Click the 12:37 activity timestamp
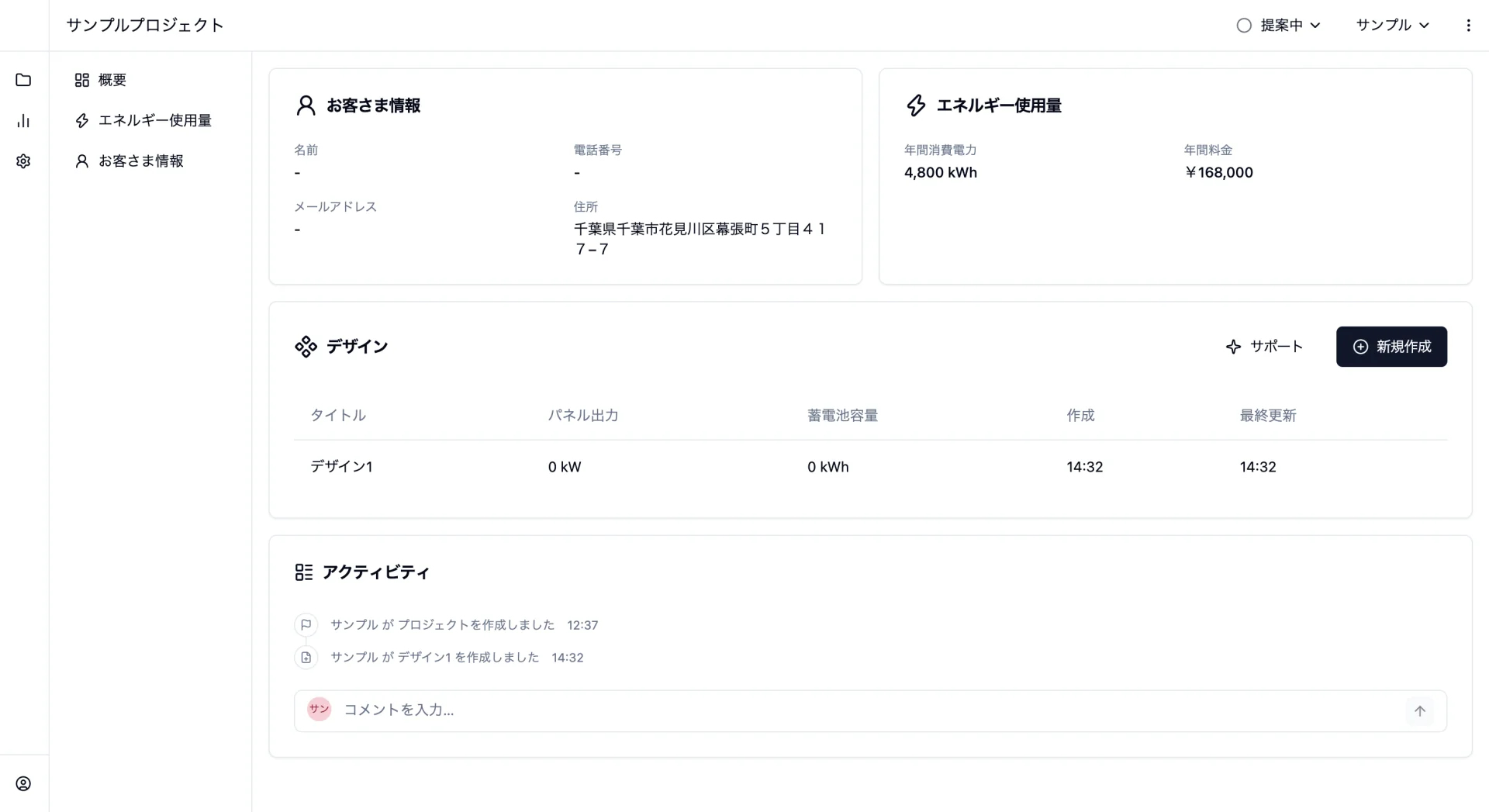Screen dimensions: 1489x812 [582, 625]
